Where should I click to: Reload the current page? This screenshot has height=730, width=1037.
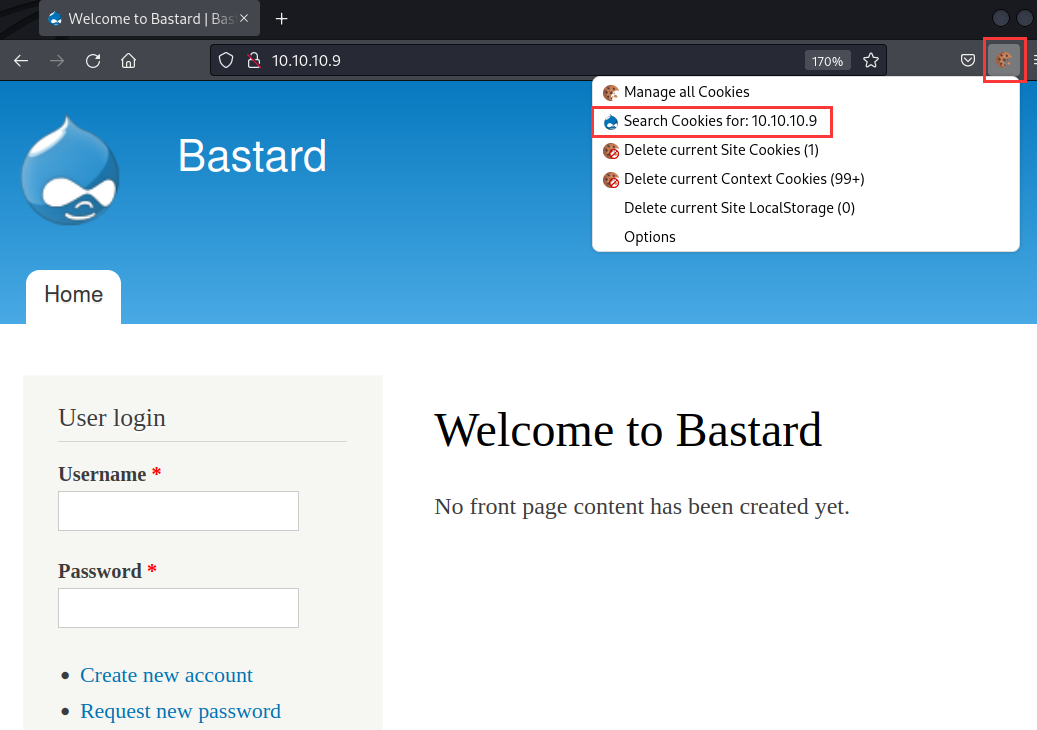click(x=93, y=60)
